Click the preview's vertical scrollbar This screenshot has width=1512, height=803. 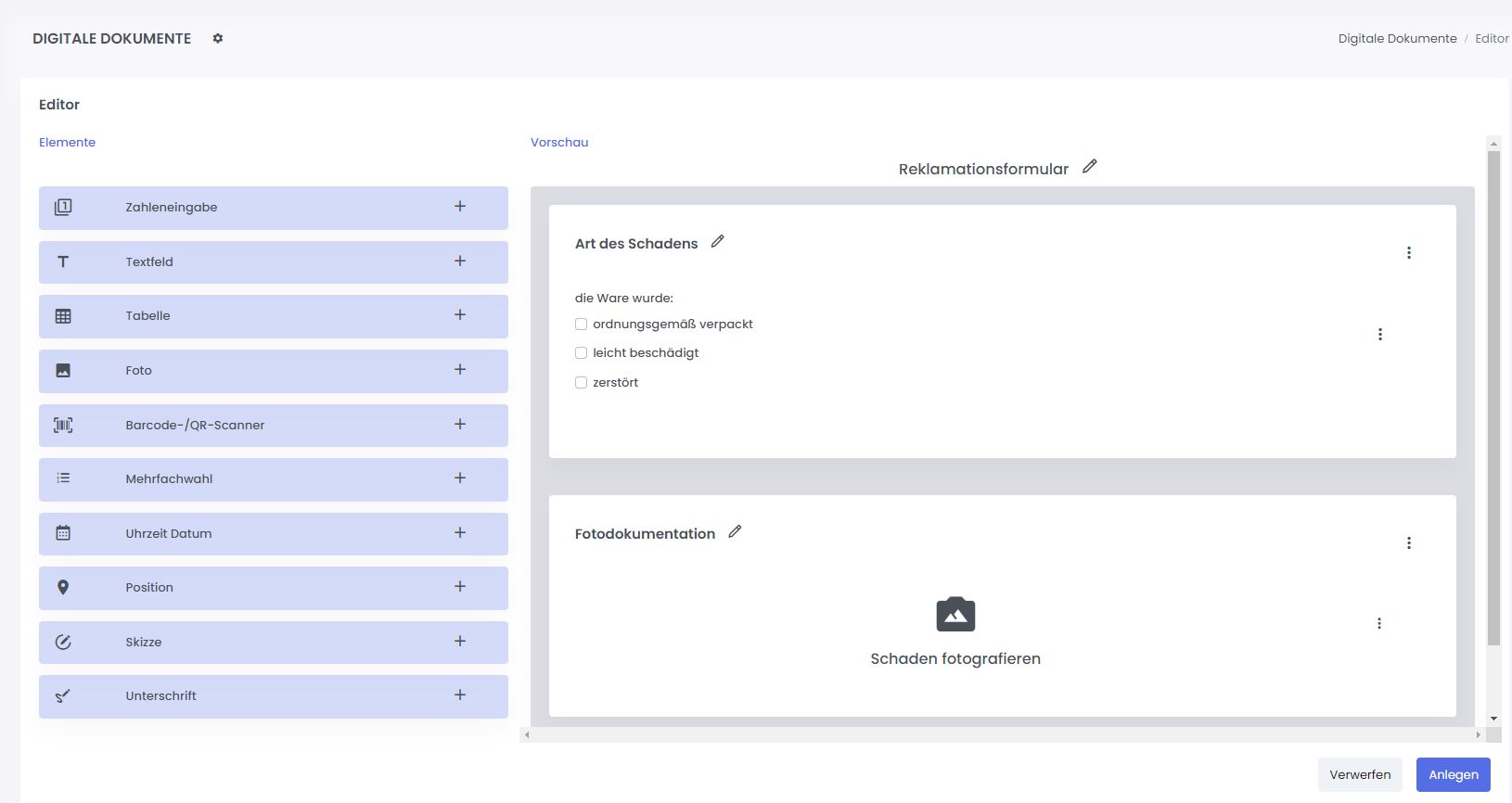[x=1493, y=399]
